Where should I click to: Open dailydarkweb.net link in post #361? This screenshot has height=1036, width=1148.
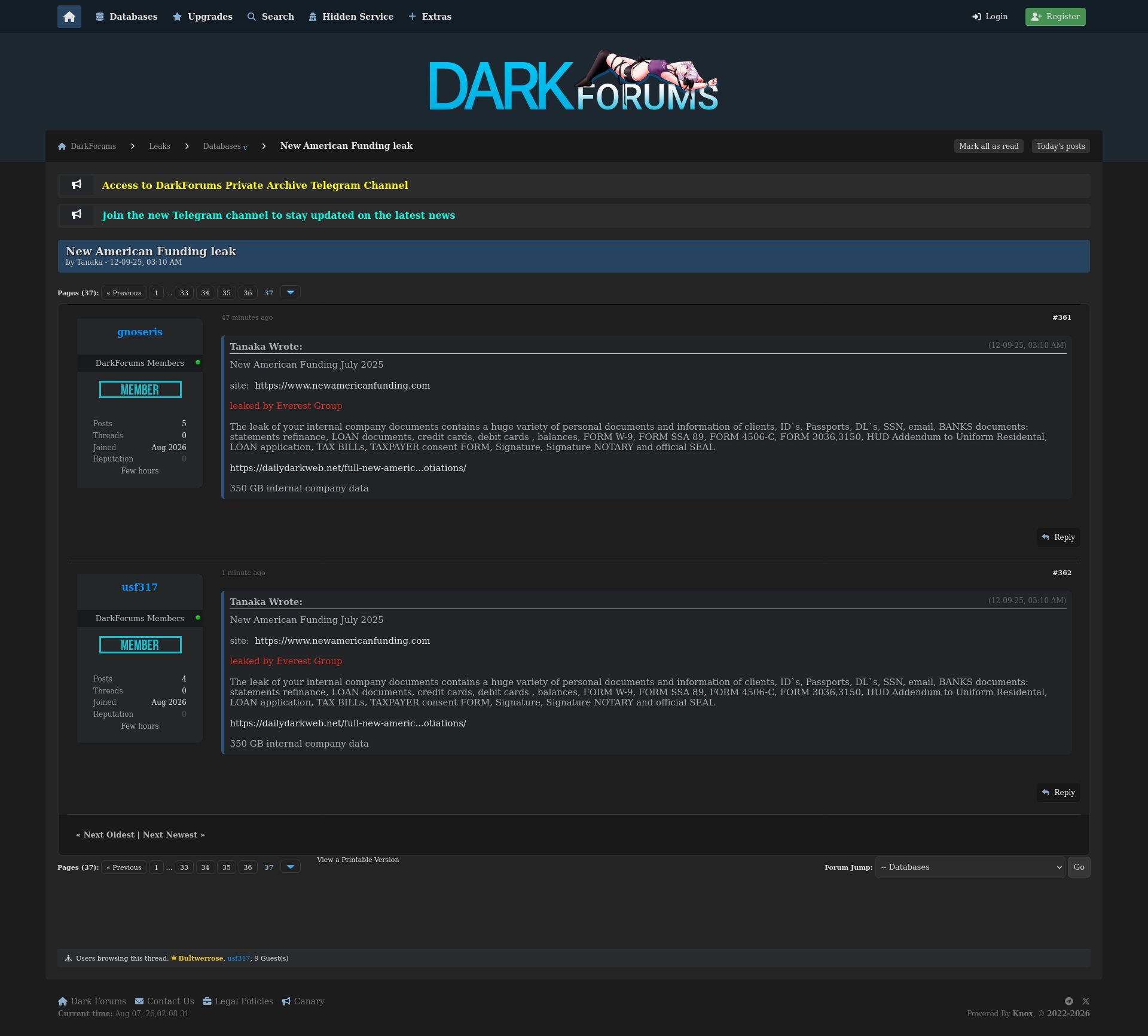[348, 468]
